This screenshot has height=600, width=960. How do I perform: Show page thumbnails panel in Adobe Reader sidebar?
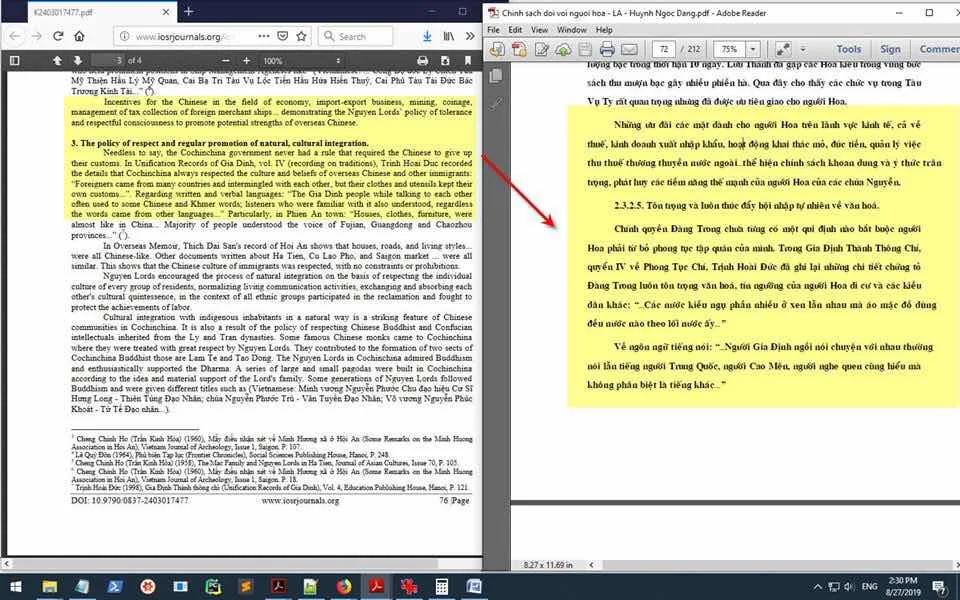(496, 76)
